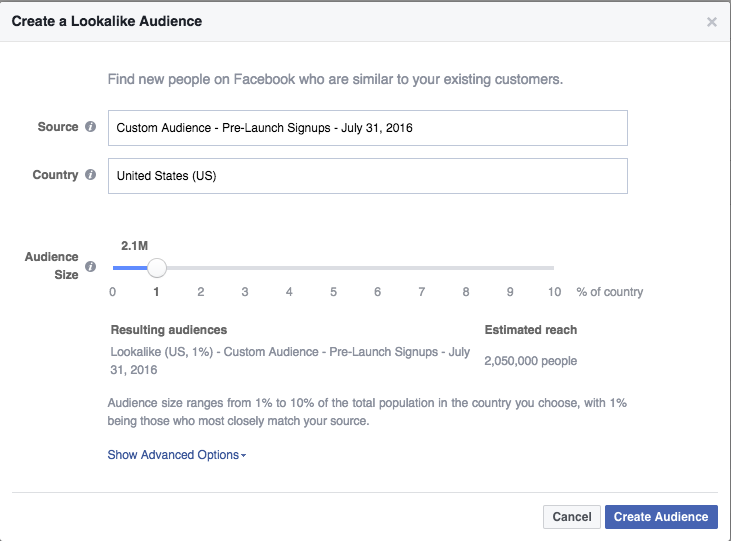
Task: Click the audience size slider handle
Action: coord(156,268)
